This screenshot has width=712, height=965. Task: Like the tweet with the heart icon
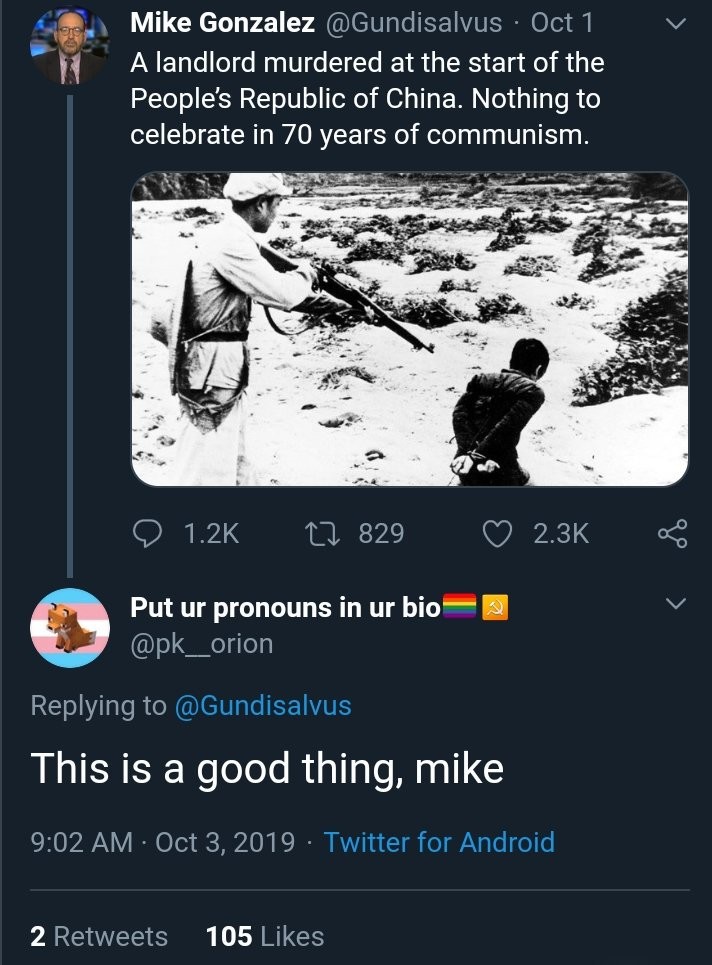[x=497, y=534]
